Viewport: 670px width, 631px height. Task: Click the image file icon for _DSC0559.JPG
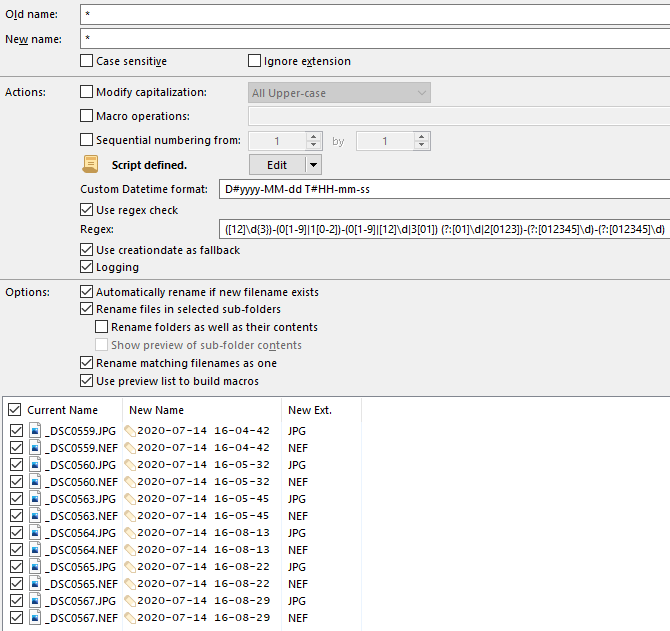35,430
